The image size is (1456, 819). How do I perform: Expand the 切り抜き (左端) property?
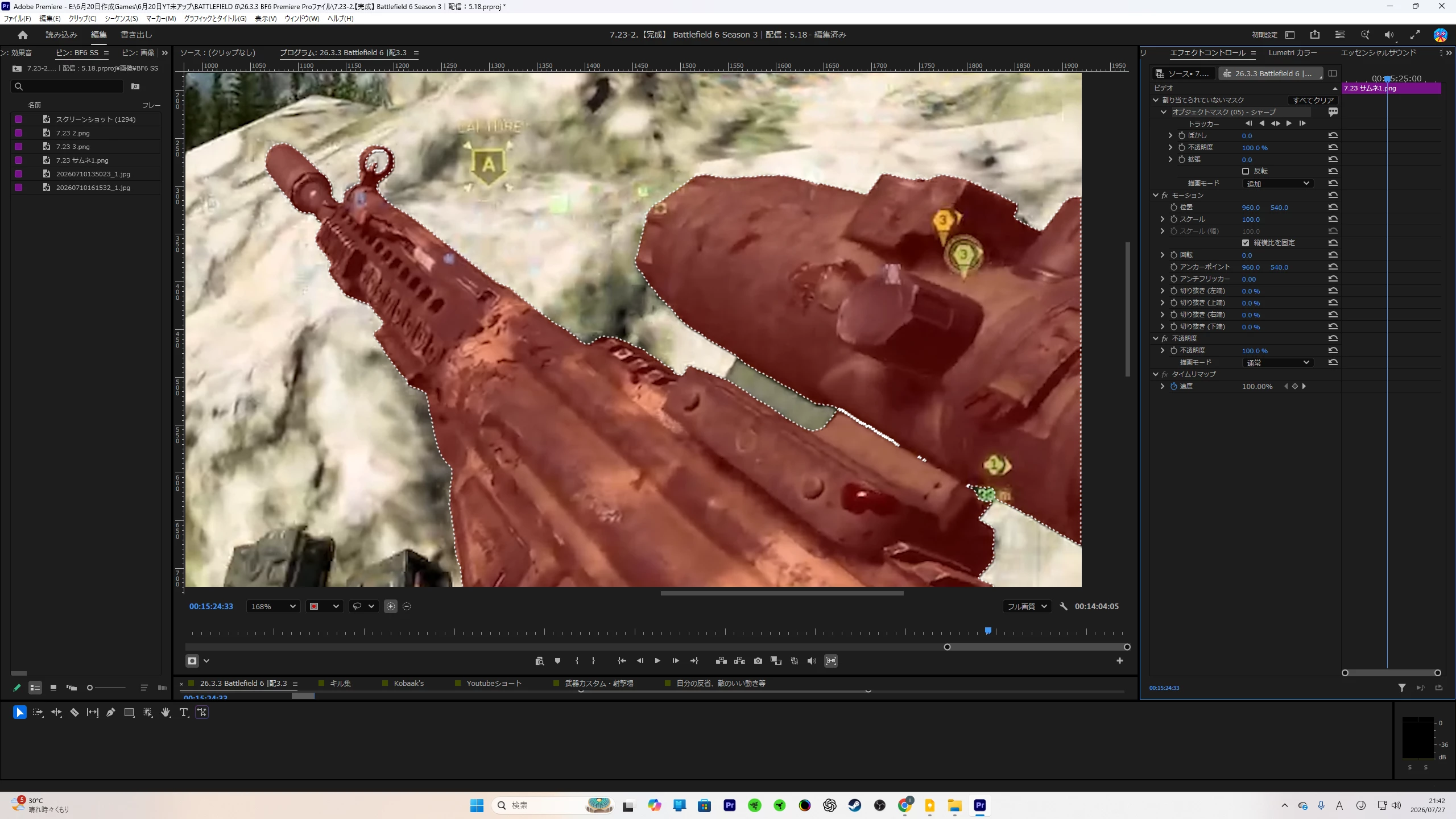1163,291
